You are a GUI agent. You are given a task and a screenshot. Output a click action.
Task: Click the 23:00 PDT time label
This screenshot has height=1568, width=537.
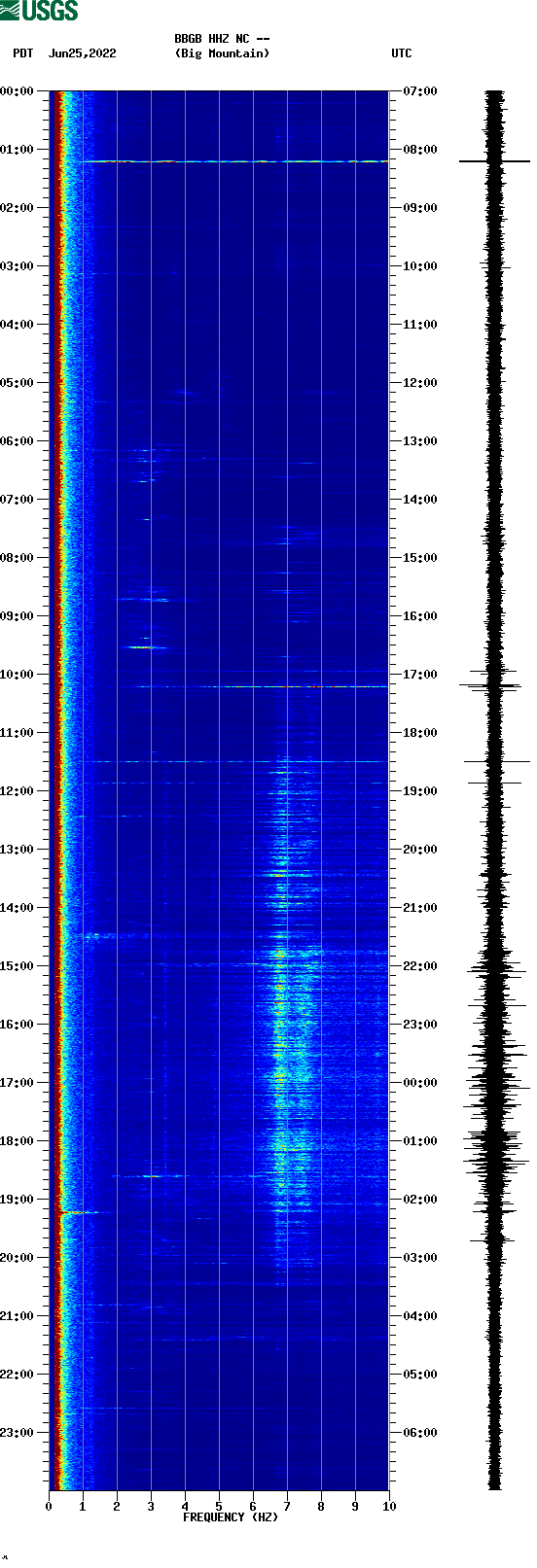(x=18, y=1433)
